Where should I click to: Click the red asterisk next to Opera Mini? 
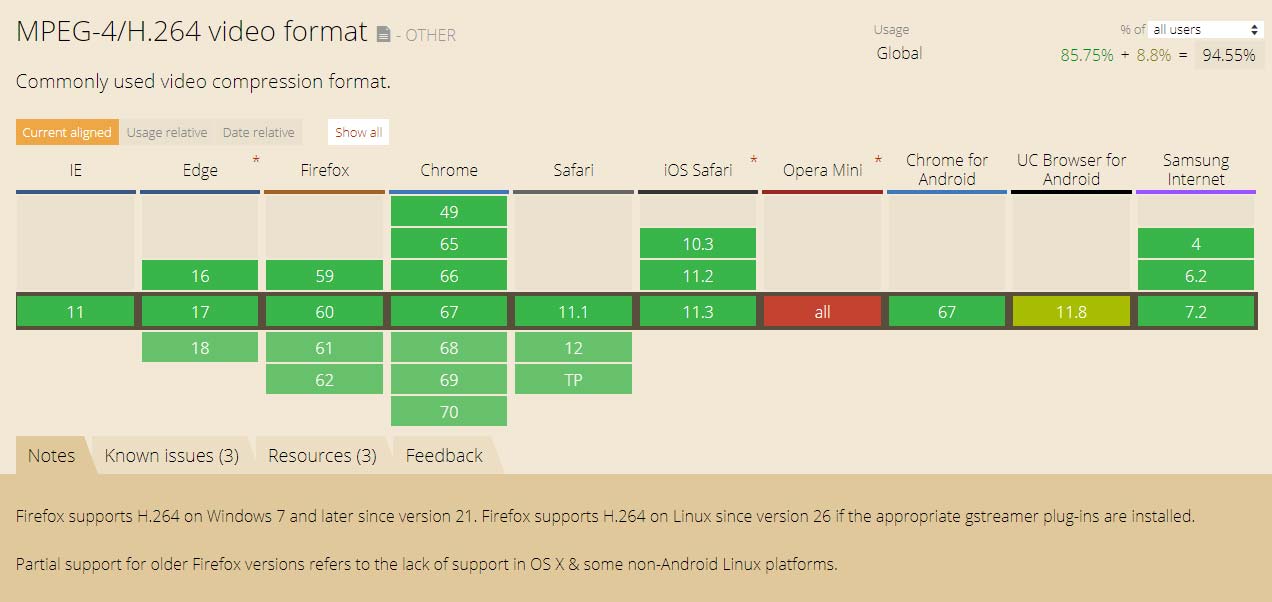pyautogui.click(x=878, y=159)
